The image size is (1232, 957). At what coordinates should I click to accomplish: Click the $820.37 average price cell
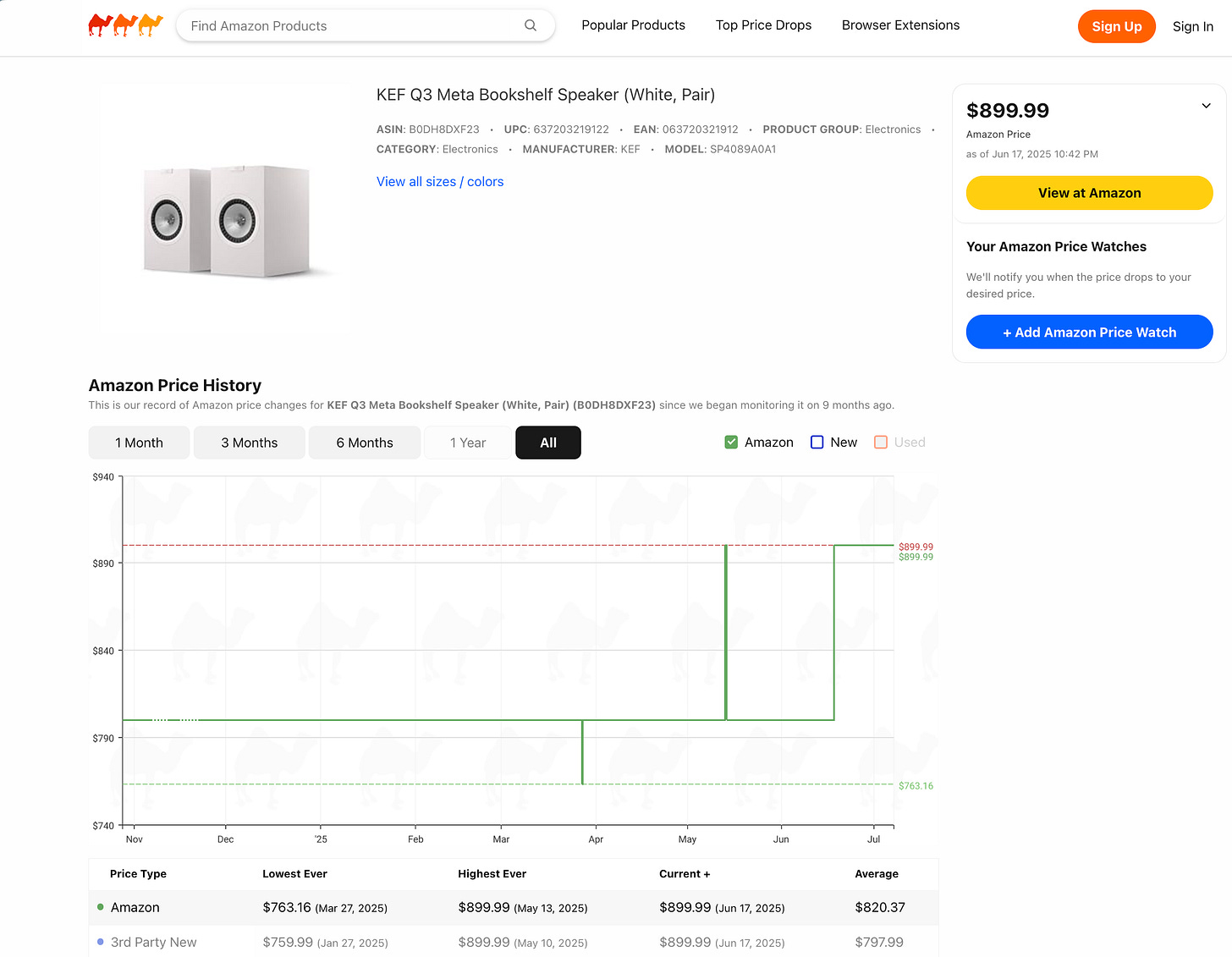click(880, 907)
